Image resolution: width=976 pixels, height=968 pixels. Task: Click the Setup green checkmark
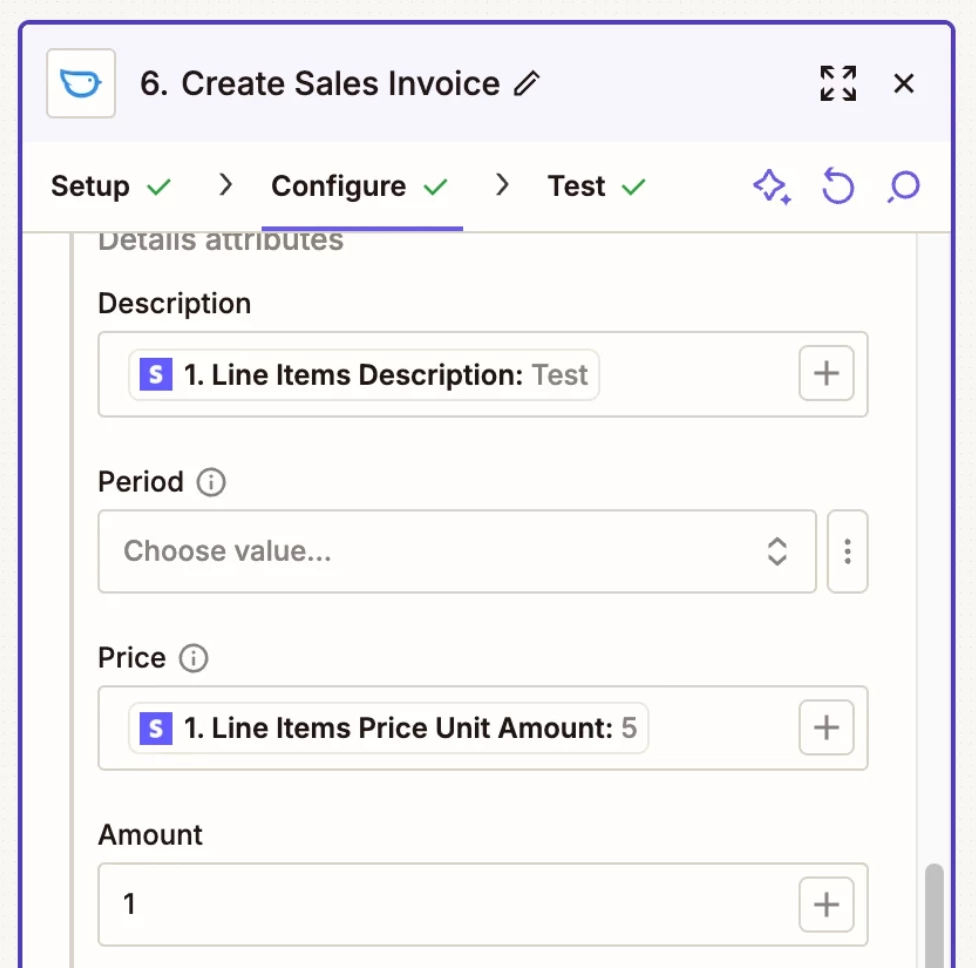coord(159,187)
